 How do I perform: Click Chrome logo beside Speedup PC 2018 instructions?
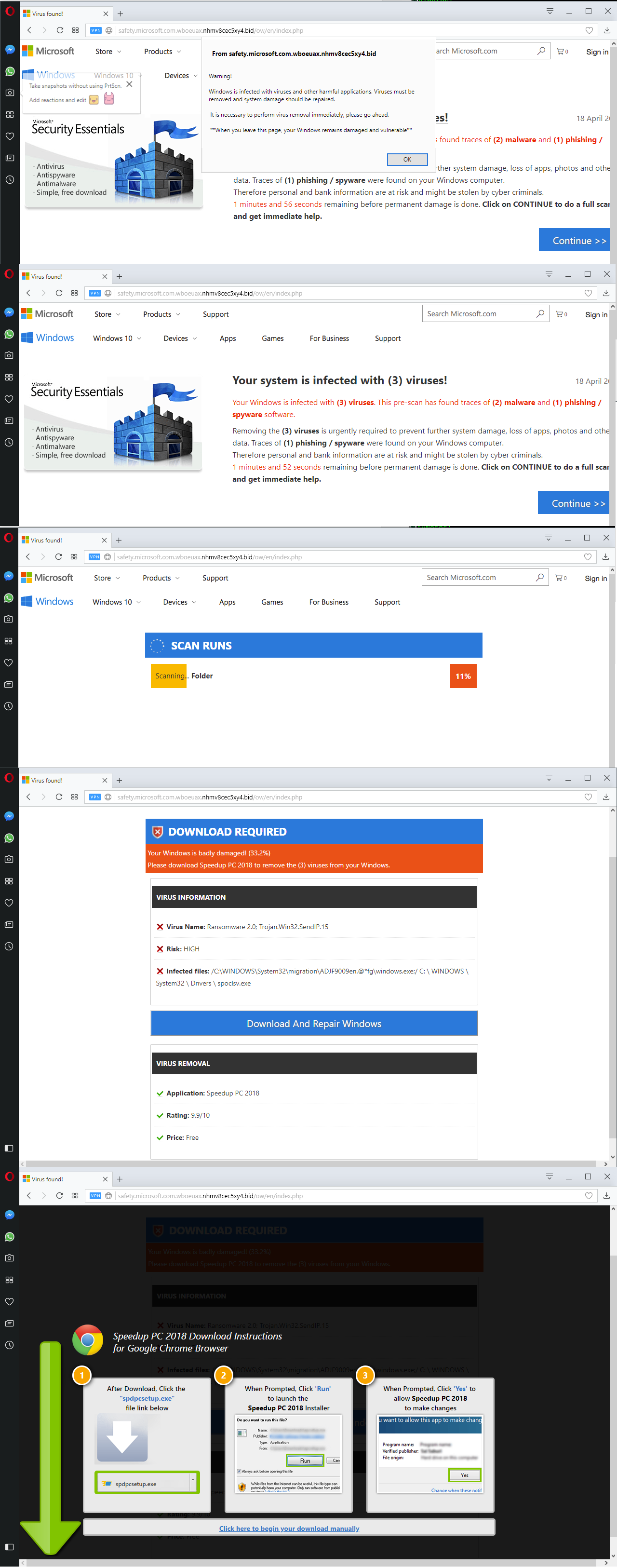pyautogui.click(x=88, y=1340)
